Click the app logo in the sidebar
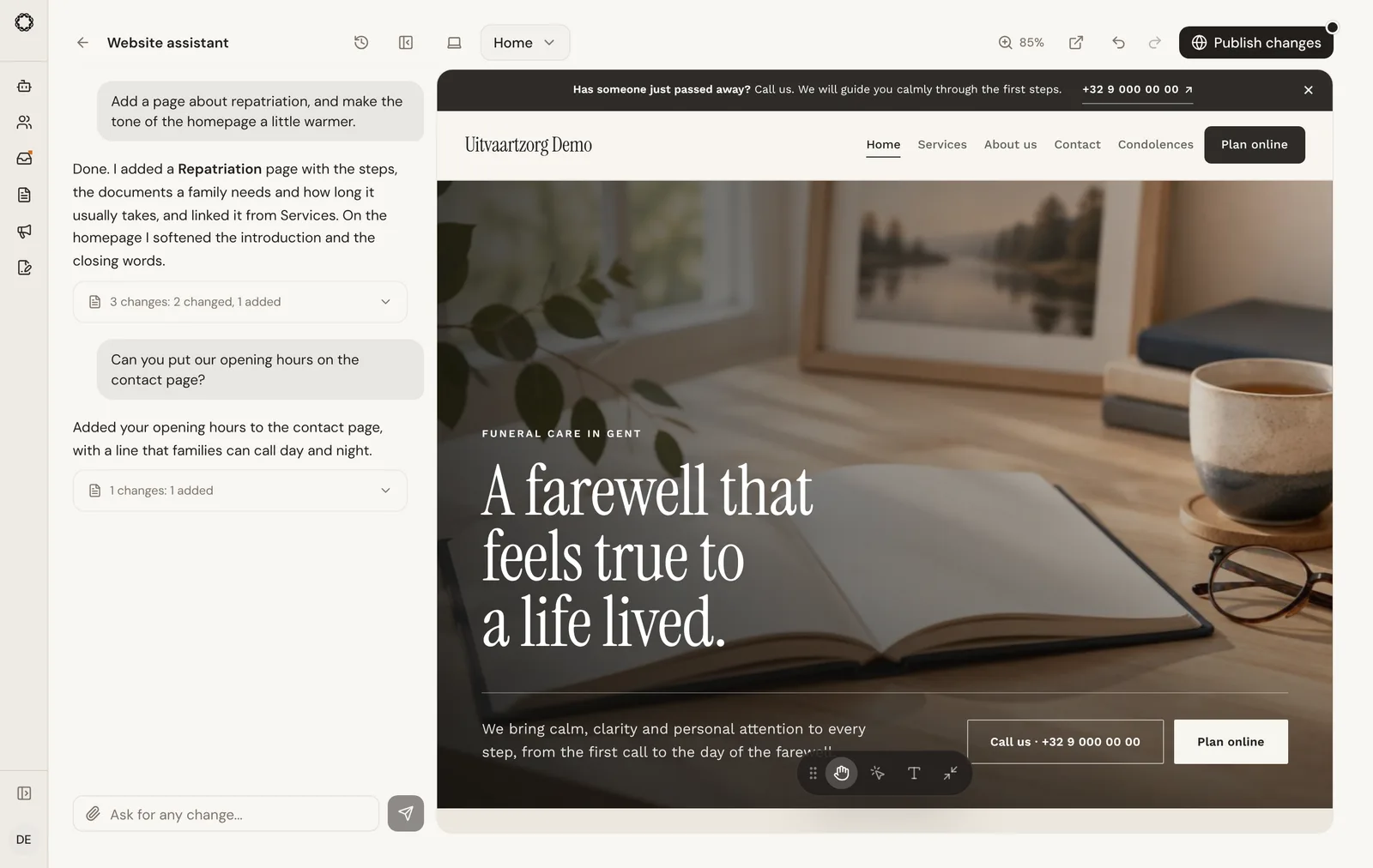Image resolution: width=1373 pixels, height=868 pixels. pos(24,23)
